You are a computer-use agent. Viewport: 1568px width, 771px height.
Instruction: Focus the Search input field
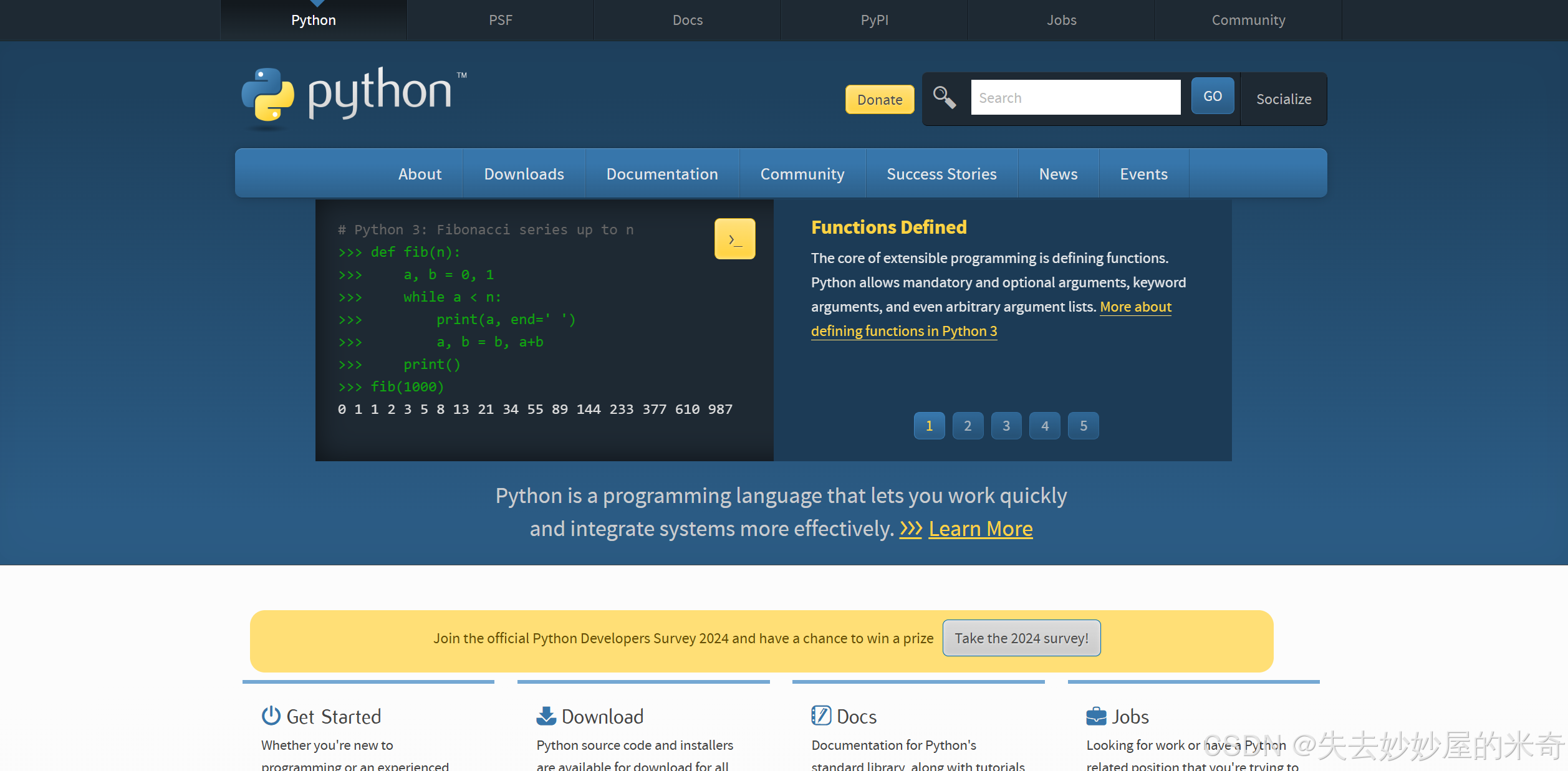pos(1075,98)
